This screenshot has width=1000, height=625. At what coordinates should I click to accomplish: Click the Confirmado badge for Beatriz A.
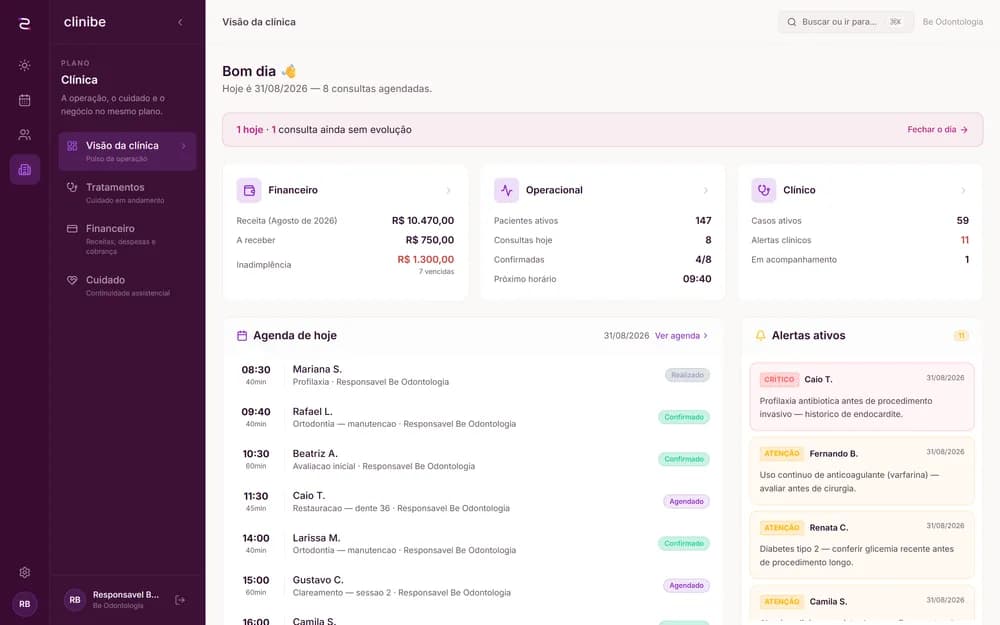[x=684, y=459]
